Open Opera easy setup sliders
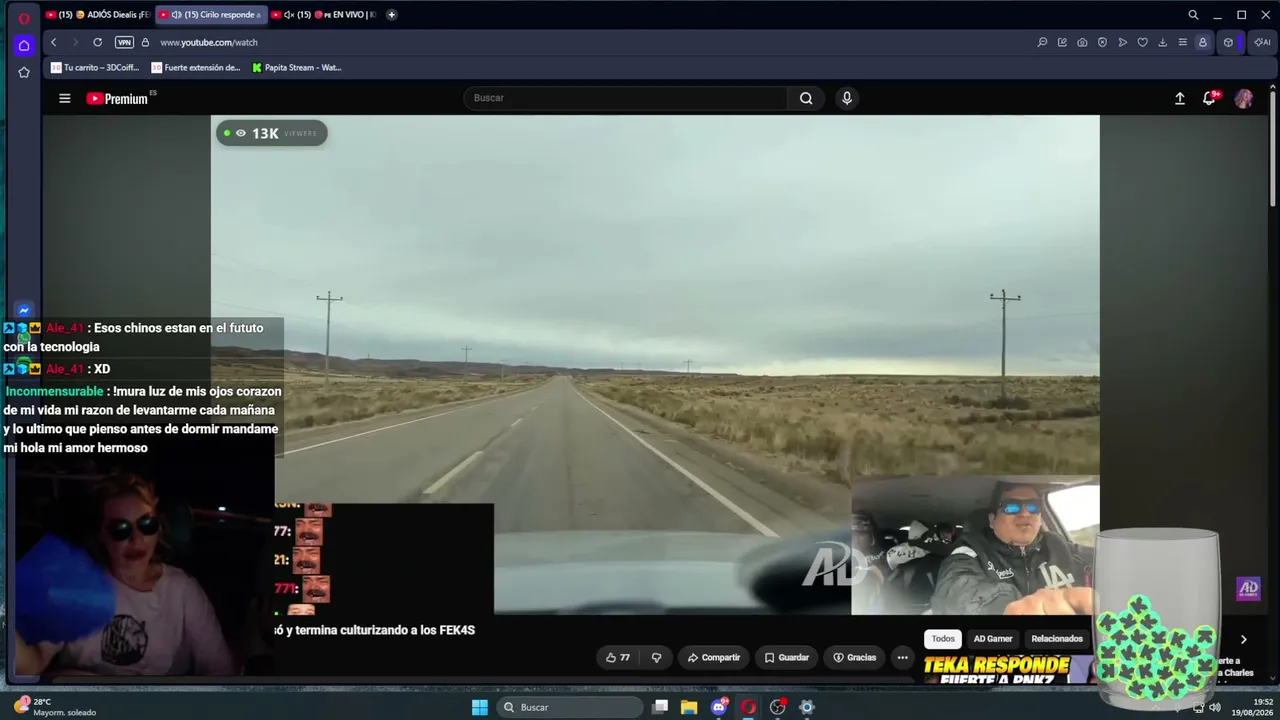The width and height of the screenshot is (1280, 720). pyautogui.click(x=1182, y=42)
